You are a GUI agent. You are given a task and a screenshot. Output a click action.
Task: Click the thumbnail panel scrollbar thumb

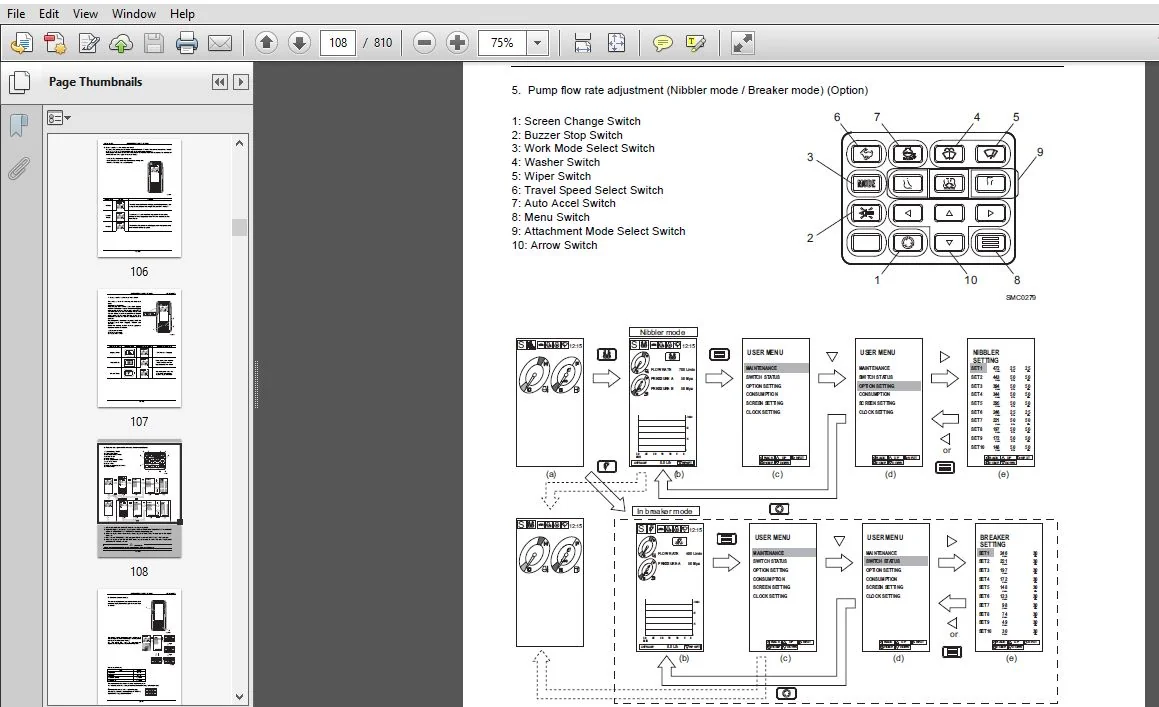click(x=239, y=227)
